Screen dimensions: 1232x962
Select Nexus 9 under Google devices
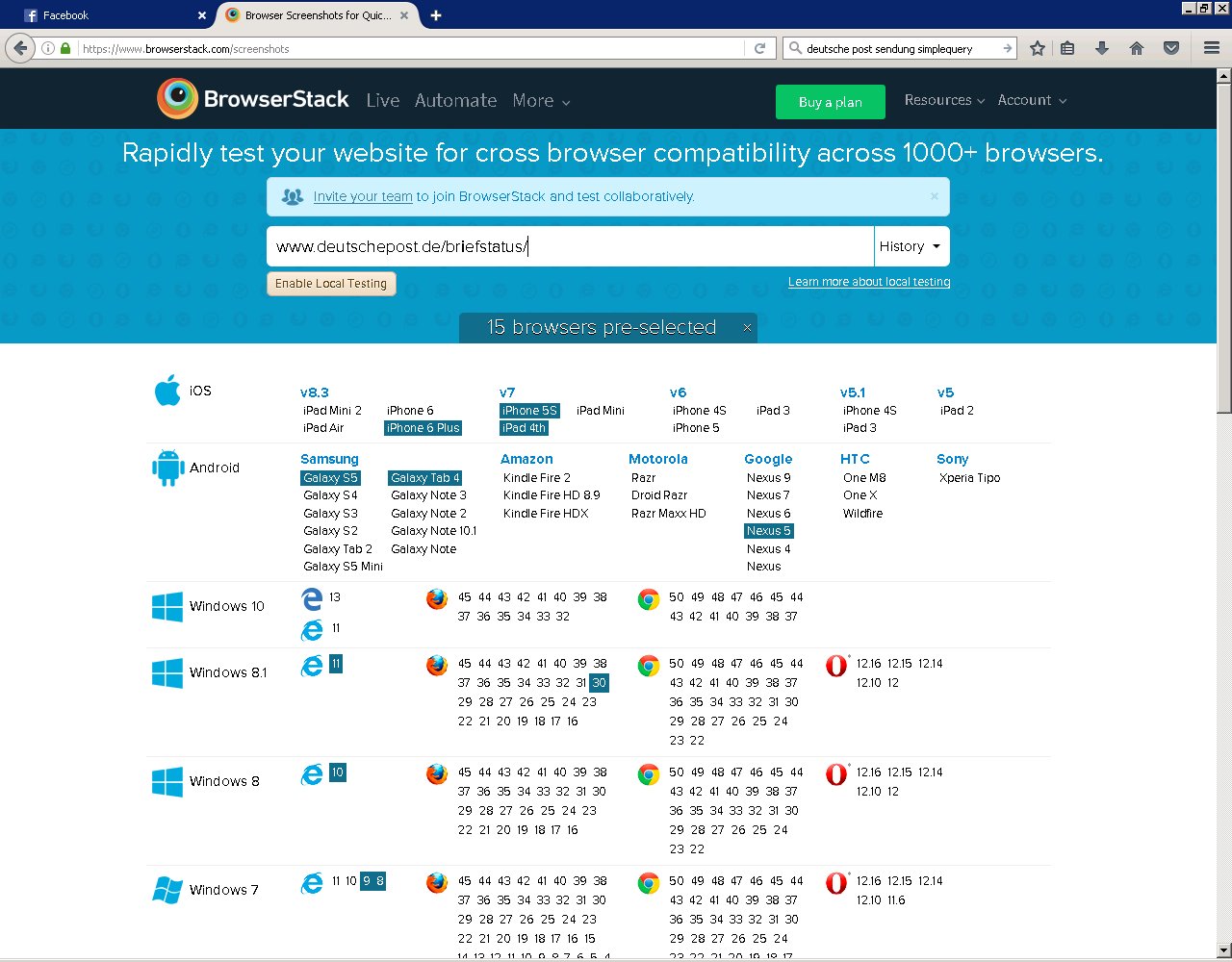click(x=768, y=478)
